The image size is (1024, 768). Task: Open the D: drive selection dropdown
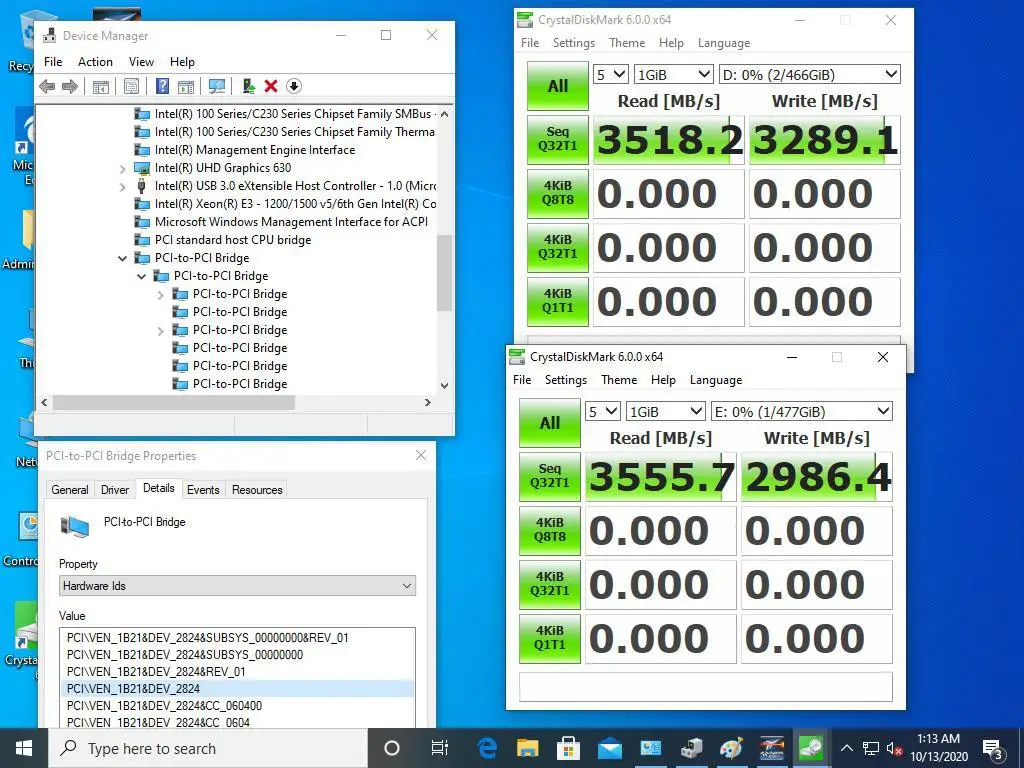click(809, 74)
